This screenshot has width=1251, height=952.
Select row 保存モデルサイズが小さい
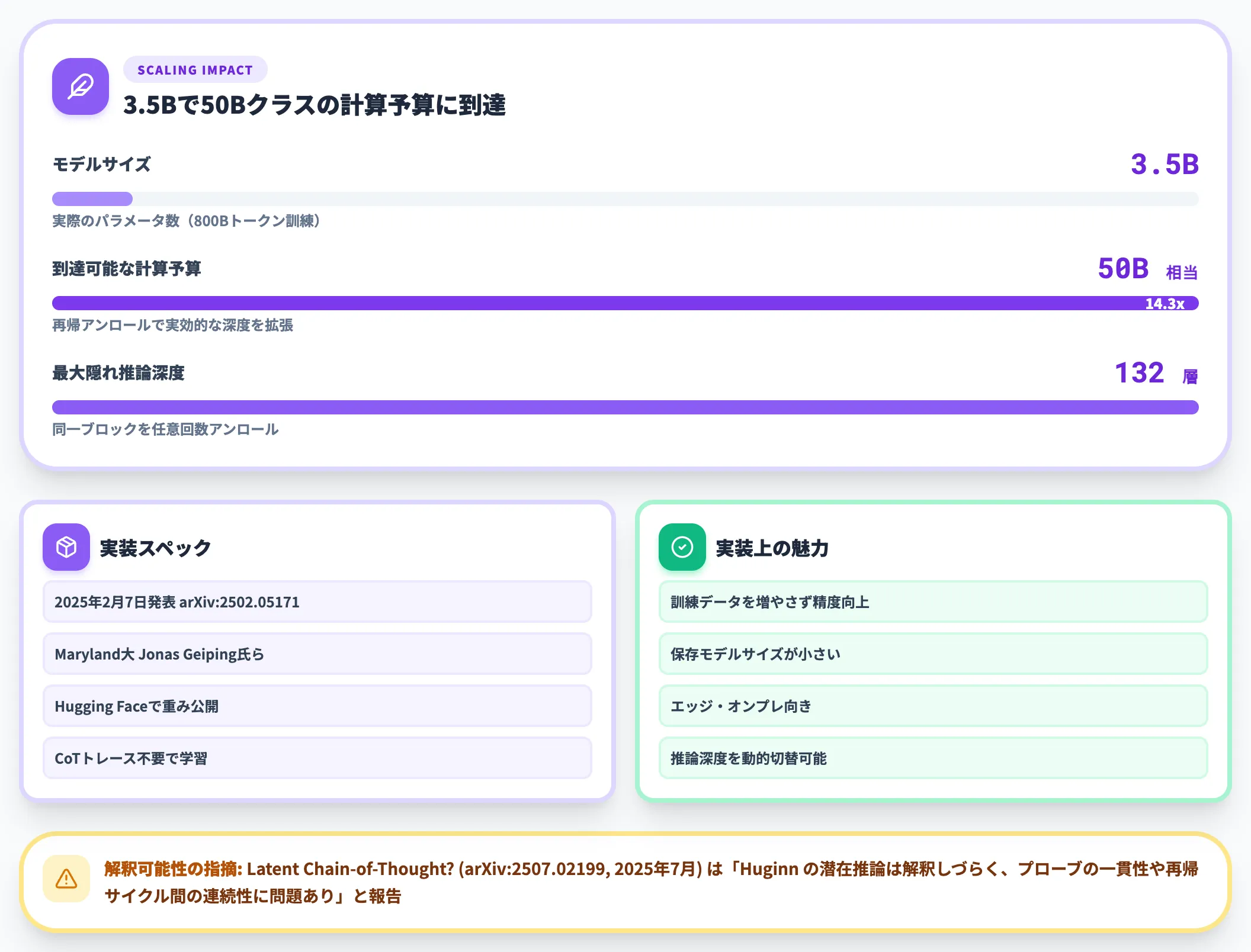pos(934,654)
